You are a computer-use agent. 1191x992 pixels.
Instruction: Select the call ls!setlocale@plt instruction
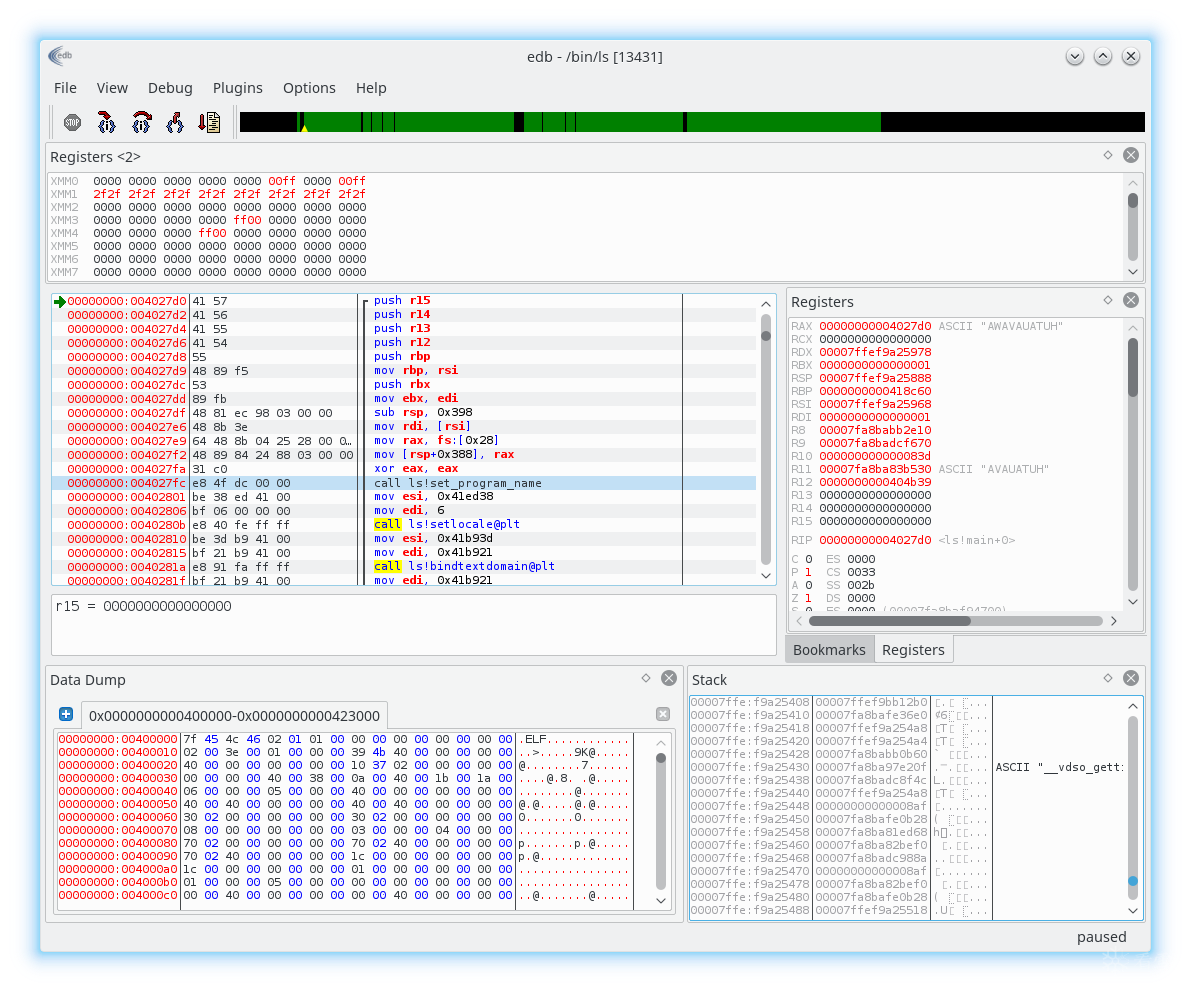(447, 524)
